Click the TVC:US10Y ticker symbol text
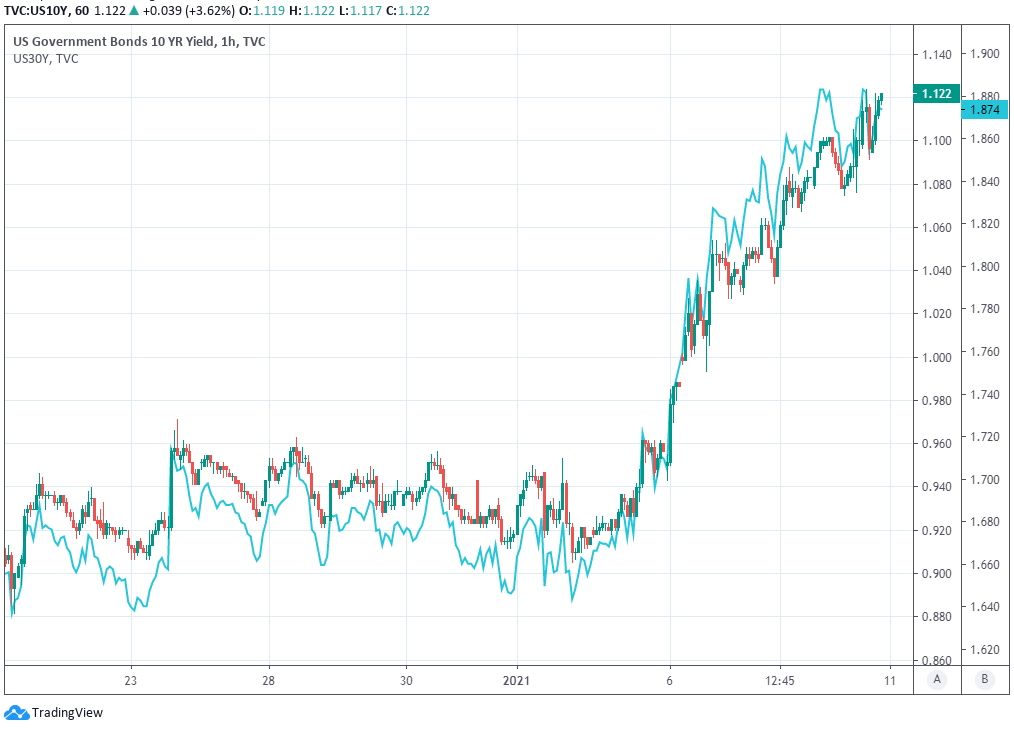This screenshot has width=1014, height=730. click(37, 9)
